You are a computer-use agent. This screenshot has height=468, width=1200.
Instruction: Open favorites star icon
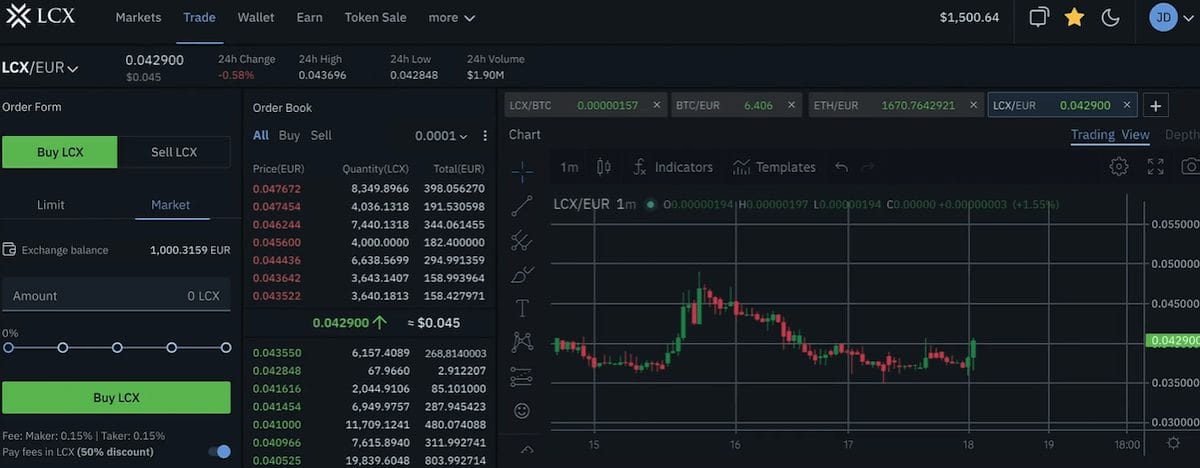(x=1075, y=17)
